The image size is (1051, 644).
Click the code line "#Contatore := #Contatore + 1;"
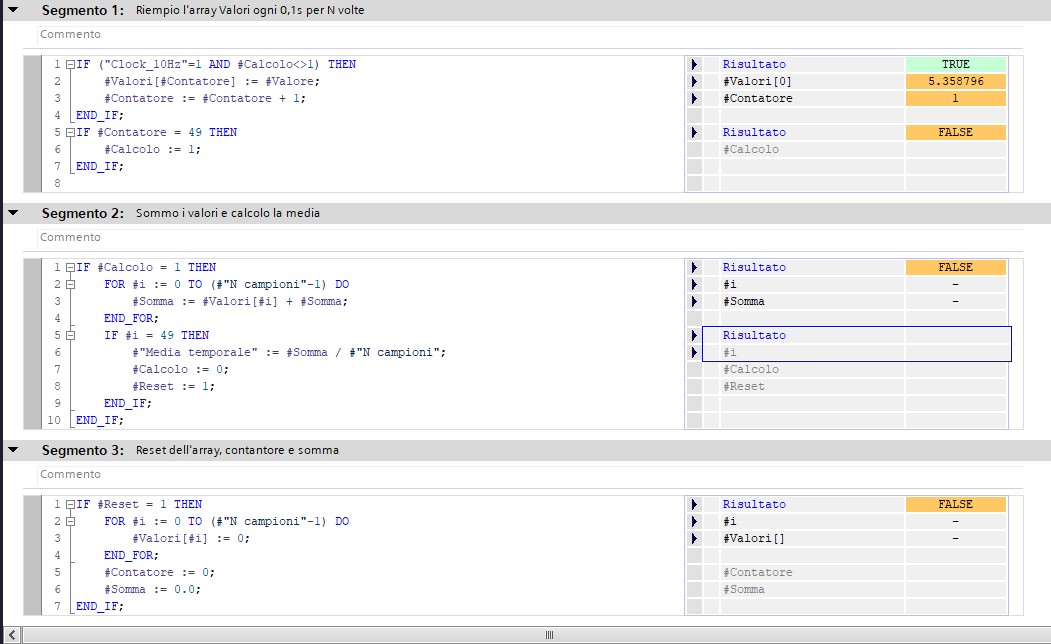tap(204, 99)
